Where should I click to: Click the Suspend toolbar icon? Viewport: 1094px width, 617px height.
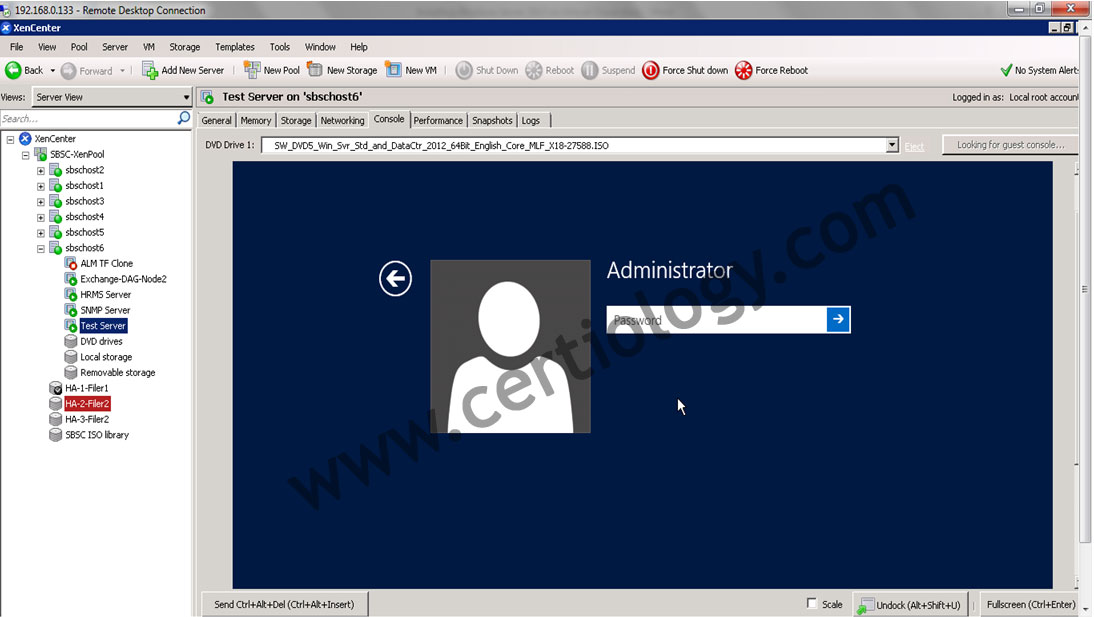[x=590, y=70]
